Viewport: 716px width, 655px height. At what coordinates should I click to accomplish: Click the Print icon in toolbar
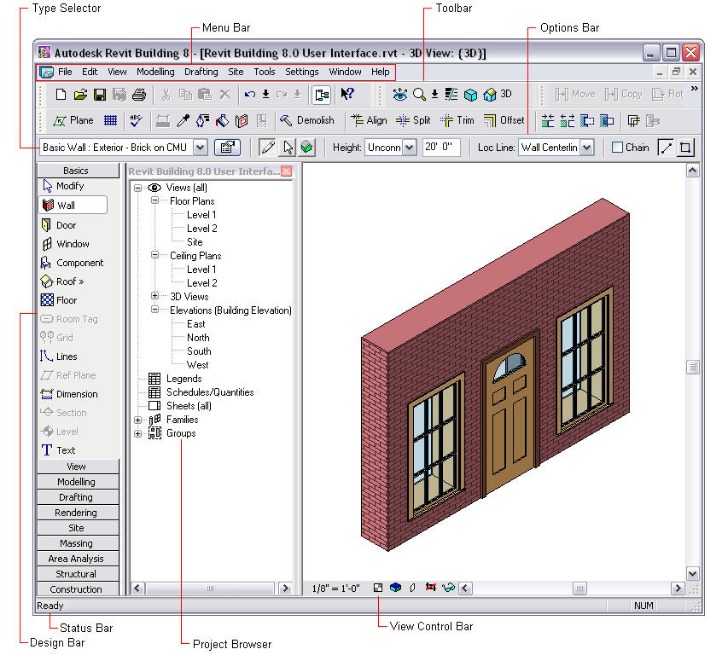pyautogui.click(x=139, y=95)
